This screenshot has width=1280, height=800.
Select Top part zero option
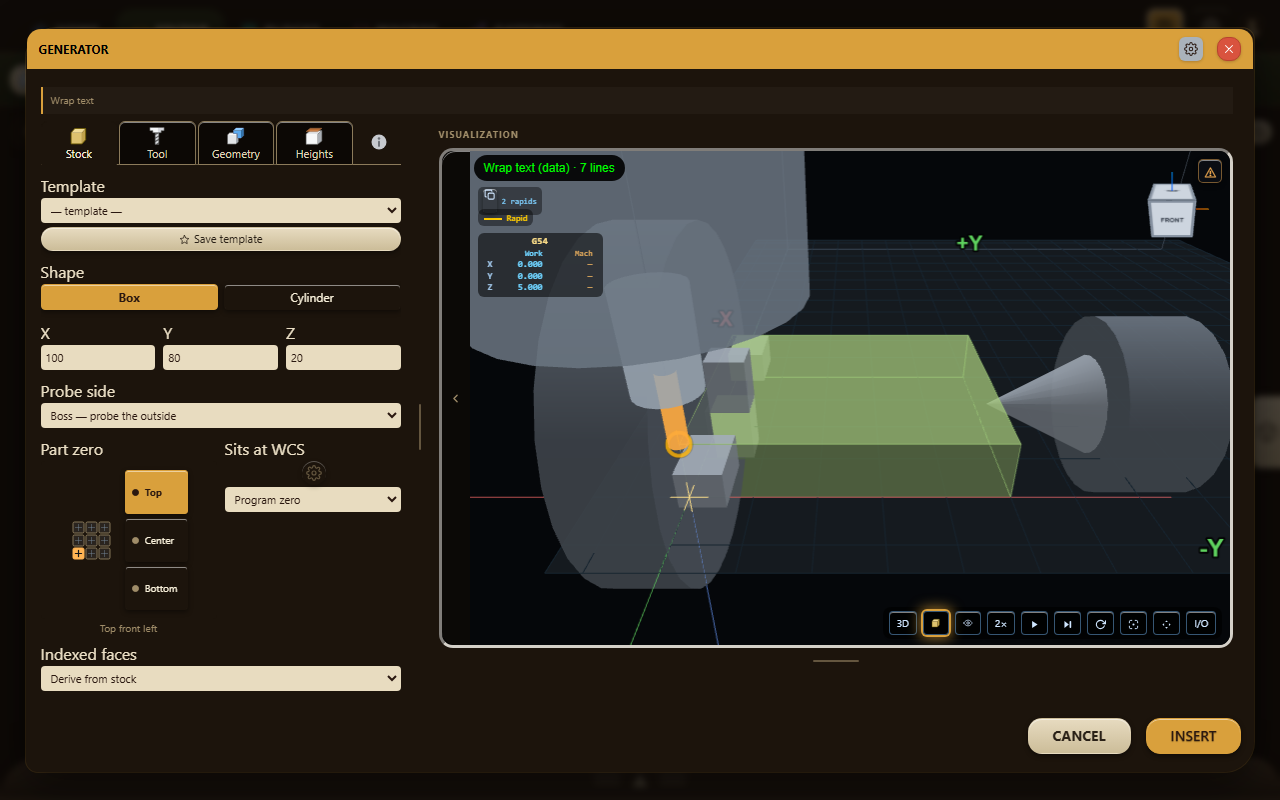[156, 492]
